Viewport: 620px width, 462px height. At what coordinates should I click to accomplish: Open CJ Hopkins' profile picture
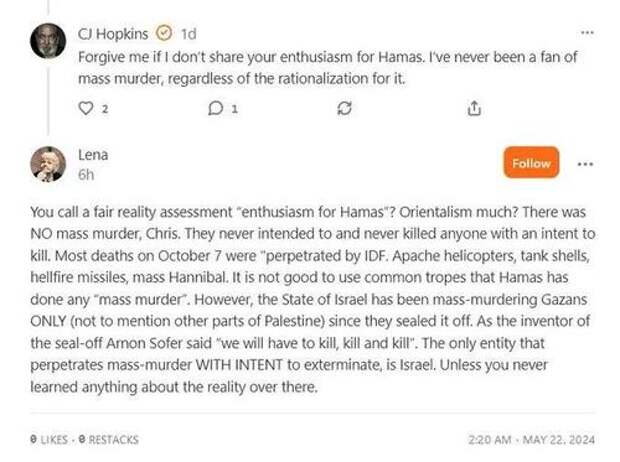click(48, 40)
